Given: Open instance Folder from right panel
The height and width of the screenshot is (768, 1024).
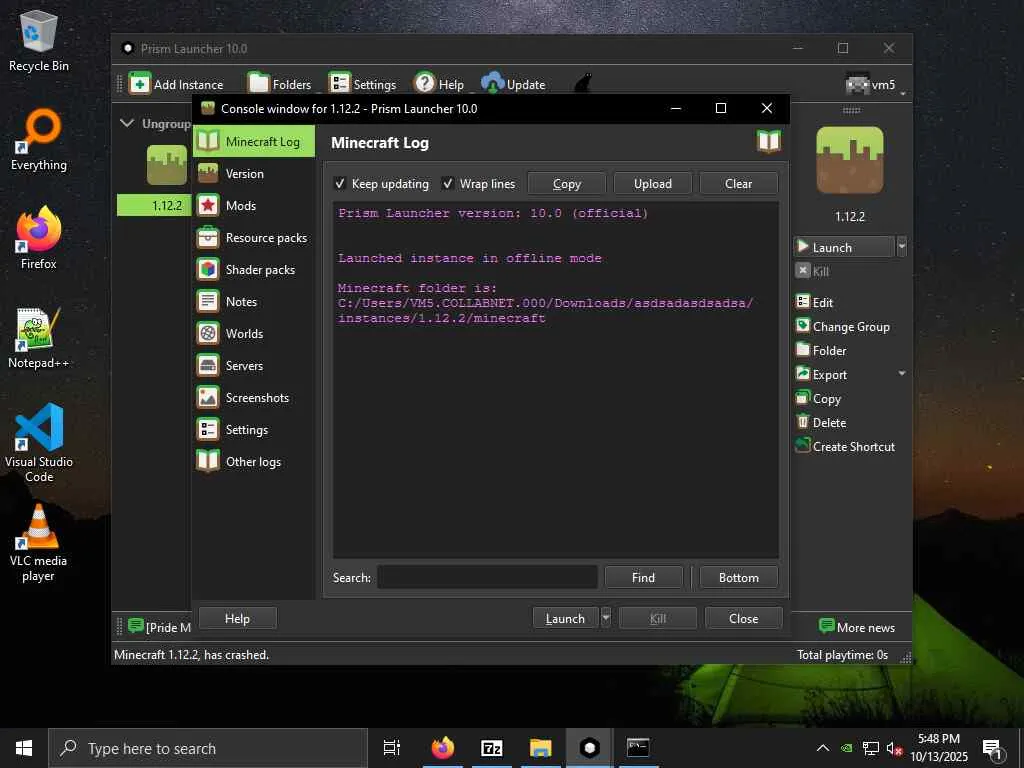Looking at the screenshot, I should (821, 351).
